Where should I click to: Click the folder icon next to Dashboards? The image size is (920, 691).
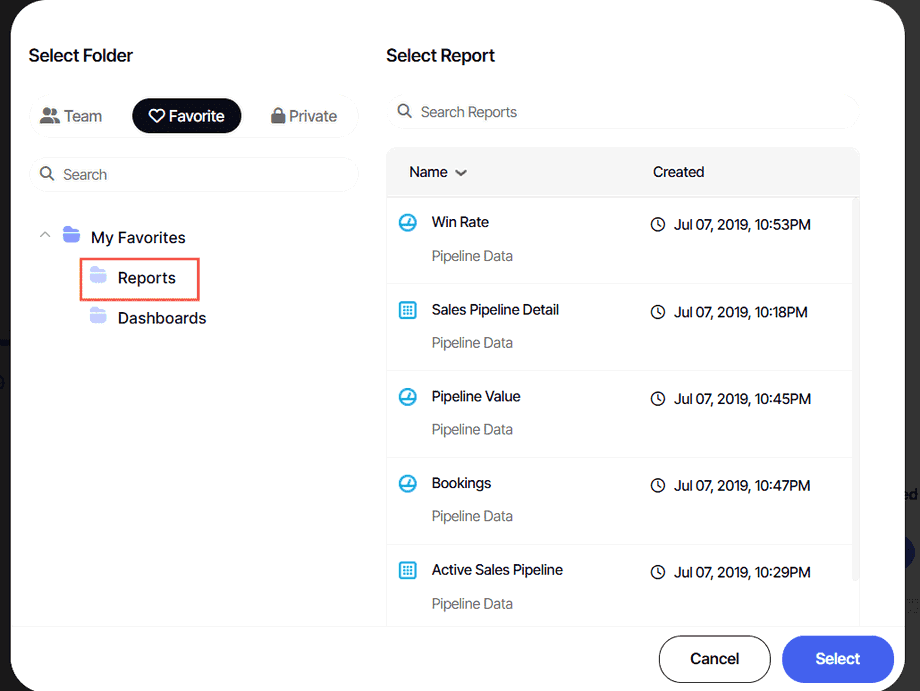tap(98, 316)
